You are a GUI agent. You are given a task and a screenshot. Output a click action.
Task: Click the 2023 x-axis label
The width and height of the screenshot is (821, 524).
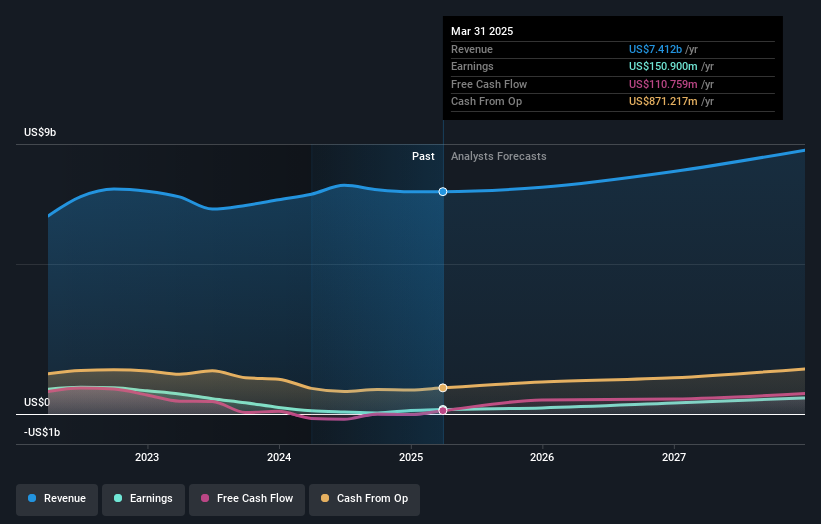click(147, 457)
